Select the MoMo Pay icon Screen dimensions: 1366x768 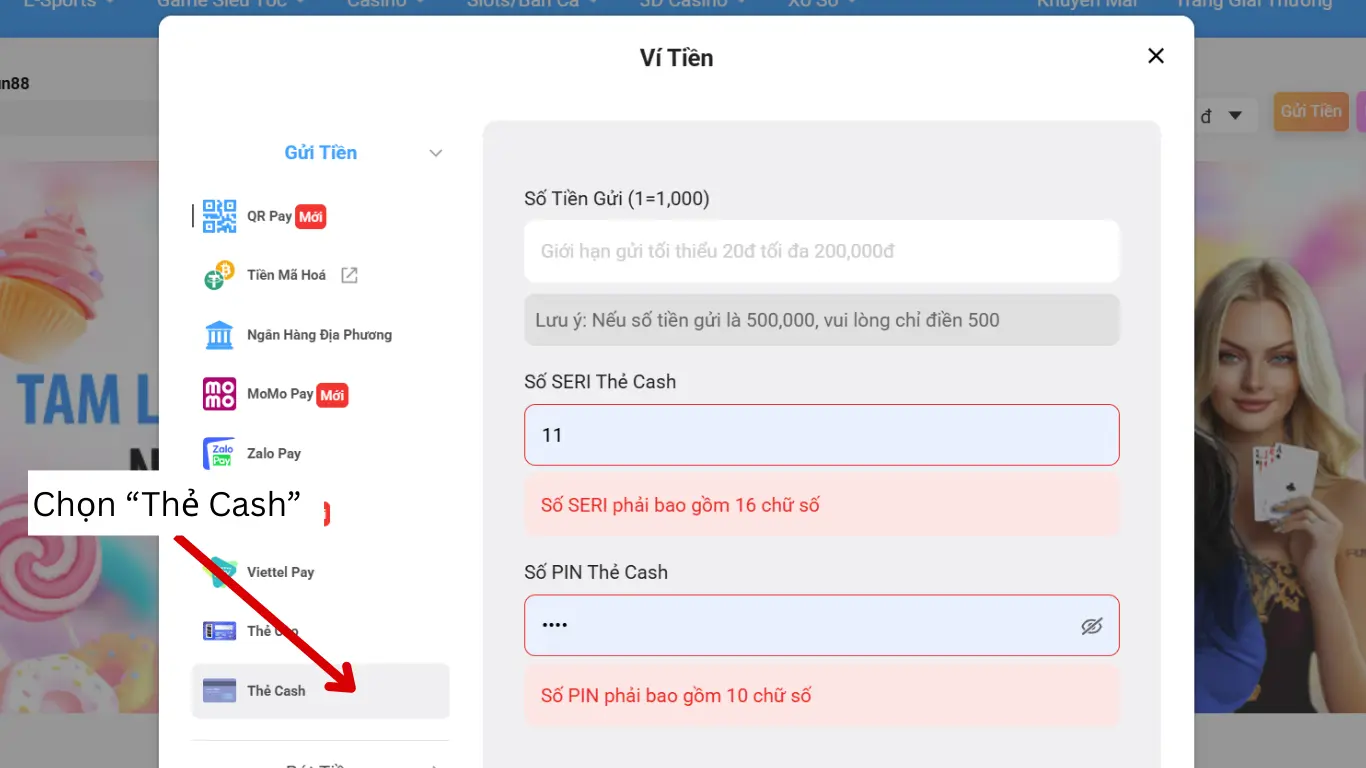click(218, 394)
